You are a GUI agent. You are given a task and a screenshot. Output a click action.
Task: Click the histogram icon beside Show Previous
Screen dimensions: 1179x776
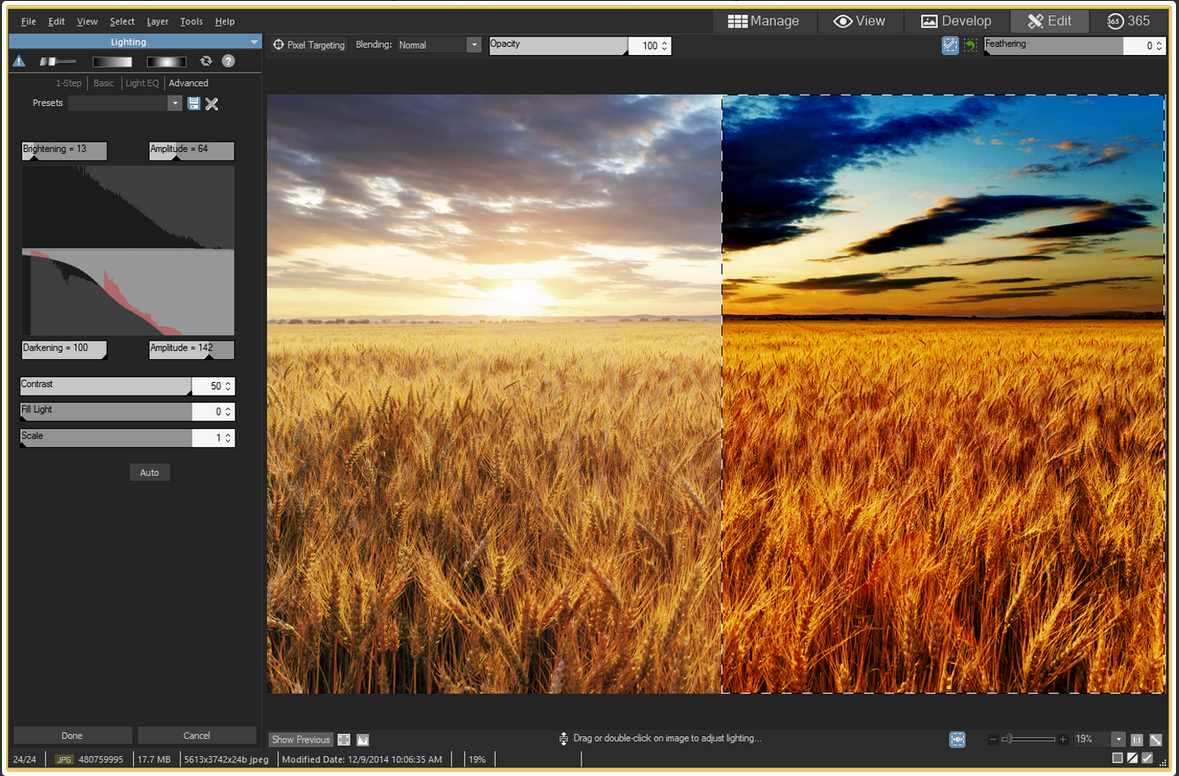pos(363,740)
